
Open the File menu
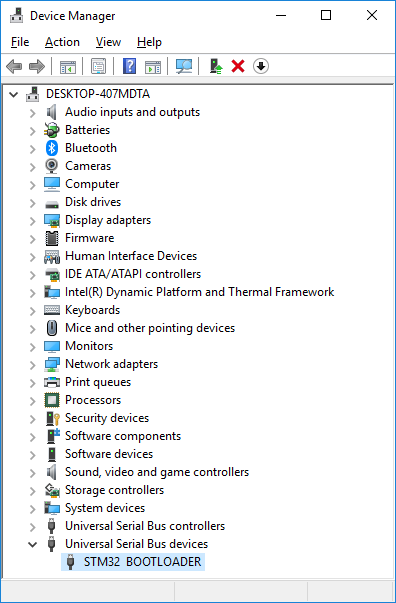click(x=20, y=42)
